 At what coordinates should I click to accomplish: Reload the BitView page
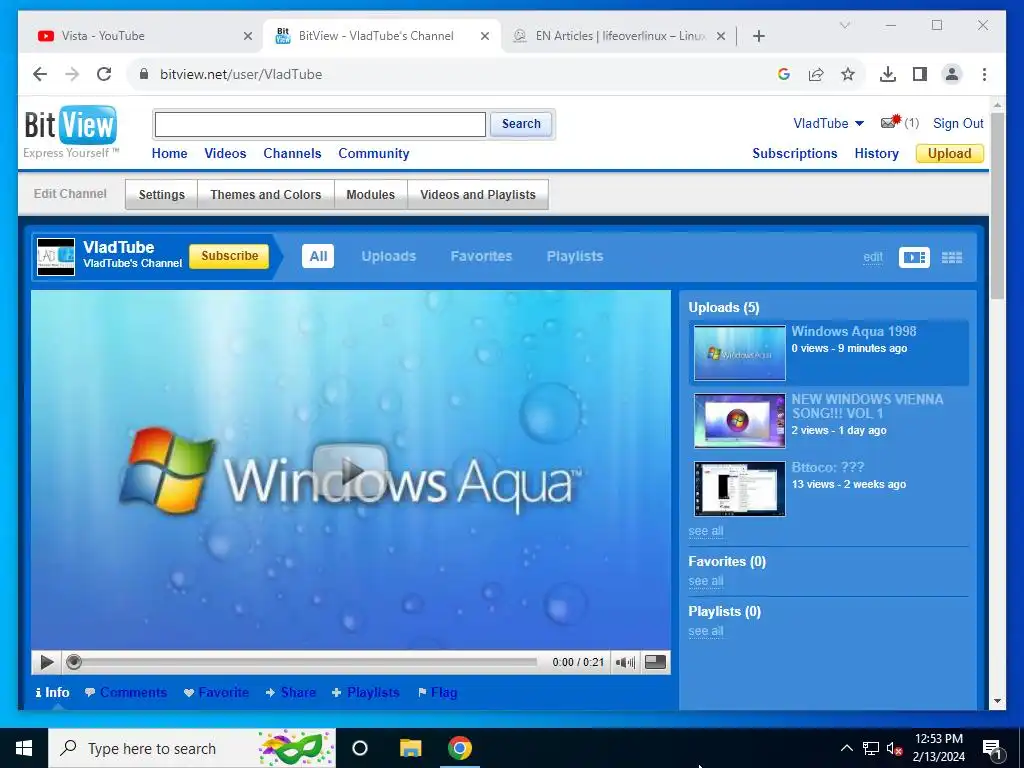[x=104, y=74]
